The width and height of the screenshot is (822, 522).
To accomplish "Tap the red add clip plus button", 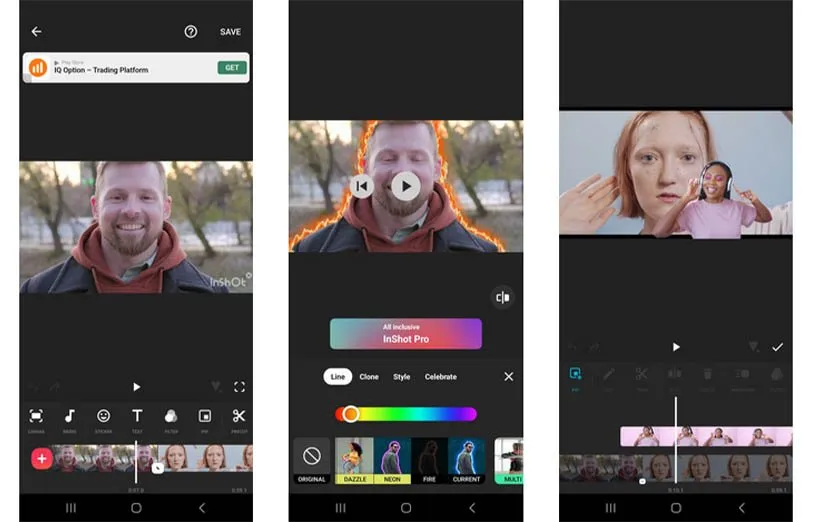I will pos(42,459).
